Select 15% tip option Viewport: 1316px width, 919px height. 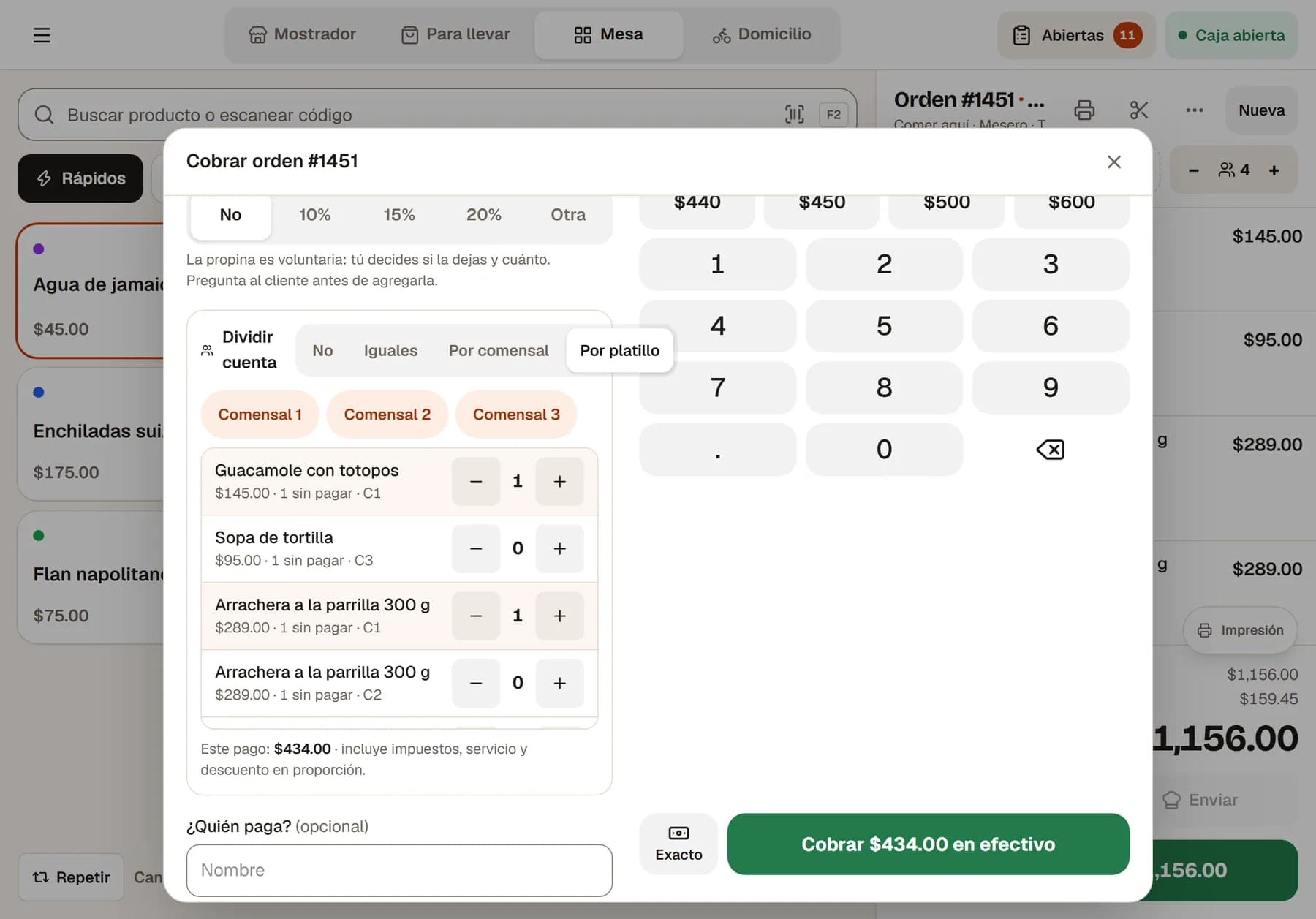click(399, 215)
